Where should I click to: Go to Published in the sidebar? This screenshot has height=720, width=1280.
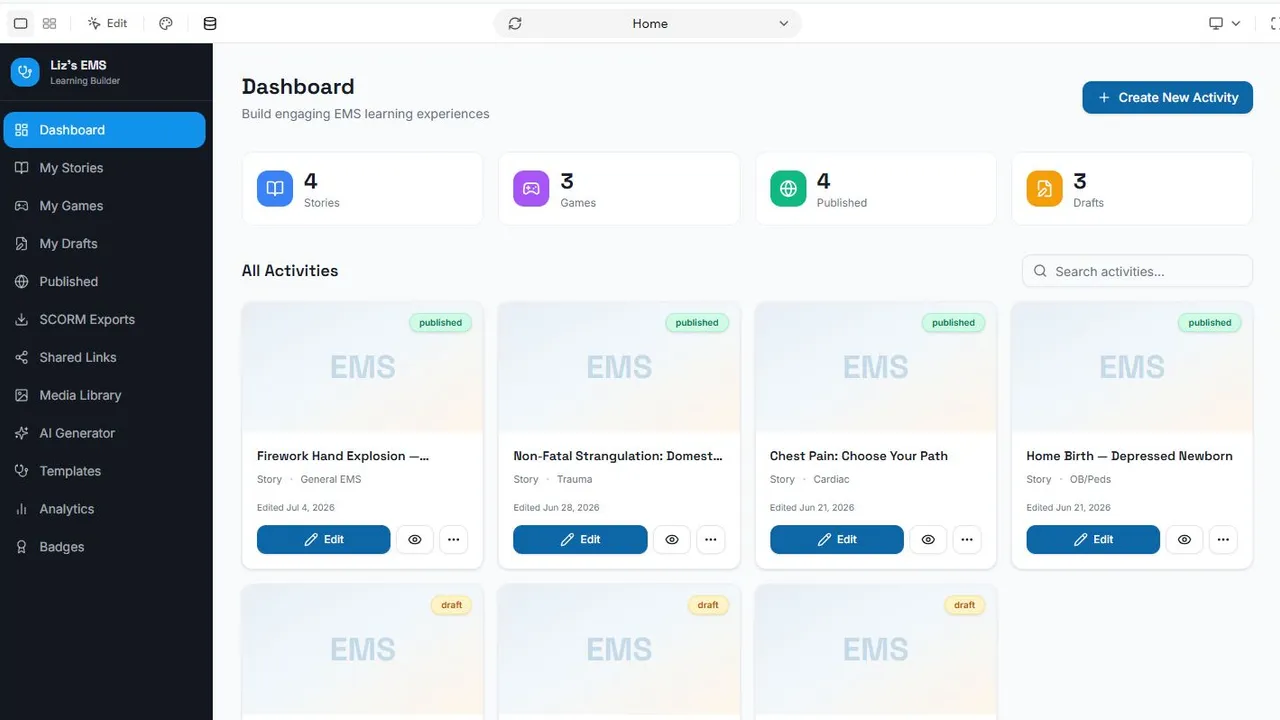[105, 282]
